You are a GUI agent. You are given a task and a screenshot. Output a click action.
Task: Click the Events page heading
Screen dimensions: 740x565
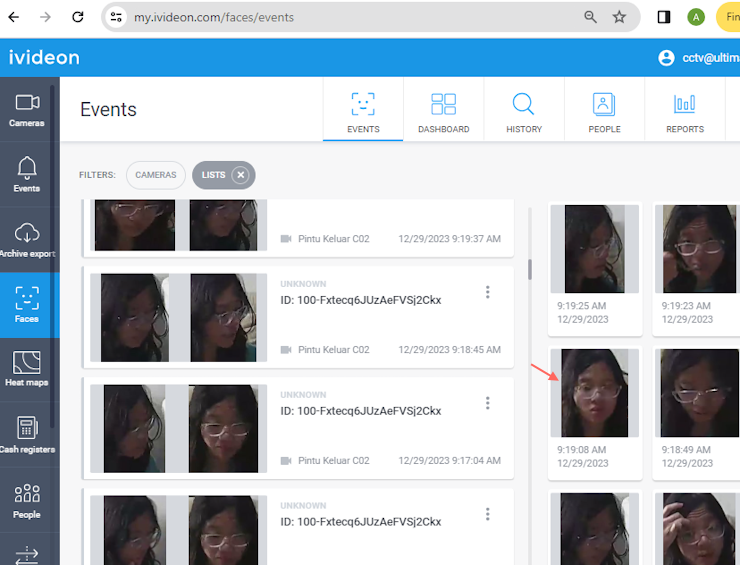click(x=109, y=110)
